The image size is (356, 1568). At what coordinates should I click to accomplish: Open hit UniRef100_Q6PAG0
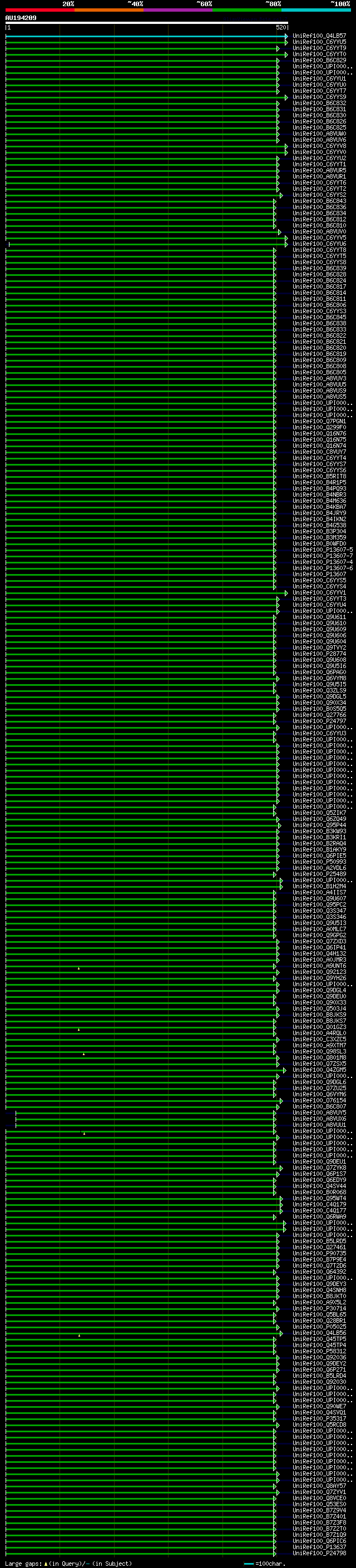pyautogui.click(x=319, y=672)
